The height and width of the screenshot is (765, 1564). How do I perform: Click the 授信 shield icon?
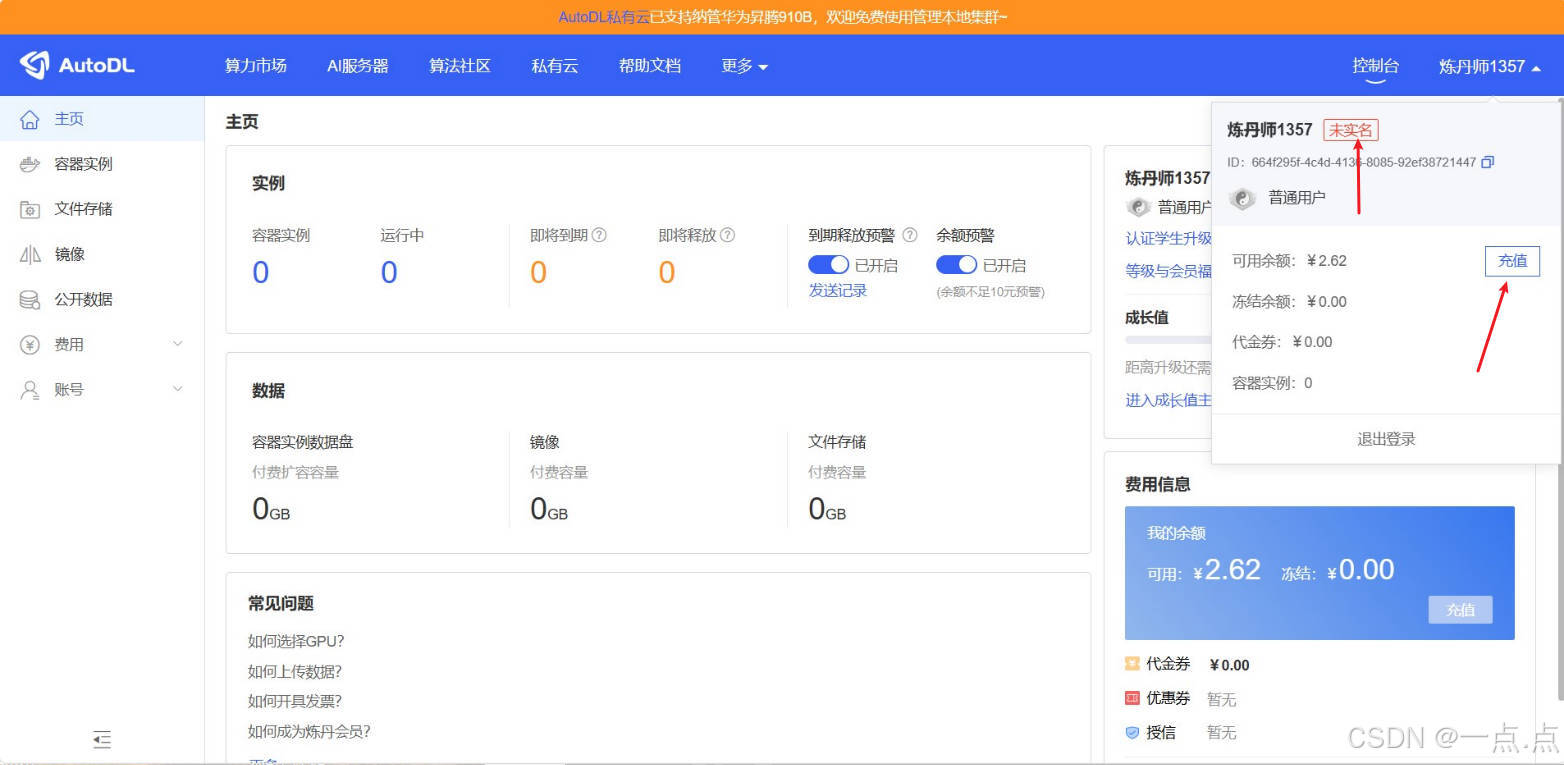click(1132, 732)
